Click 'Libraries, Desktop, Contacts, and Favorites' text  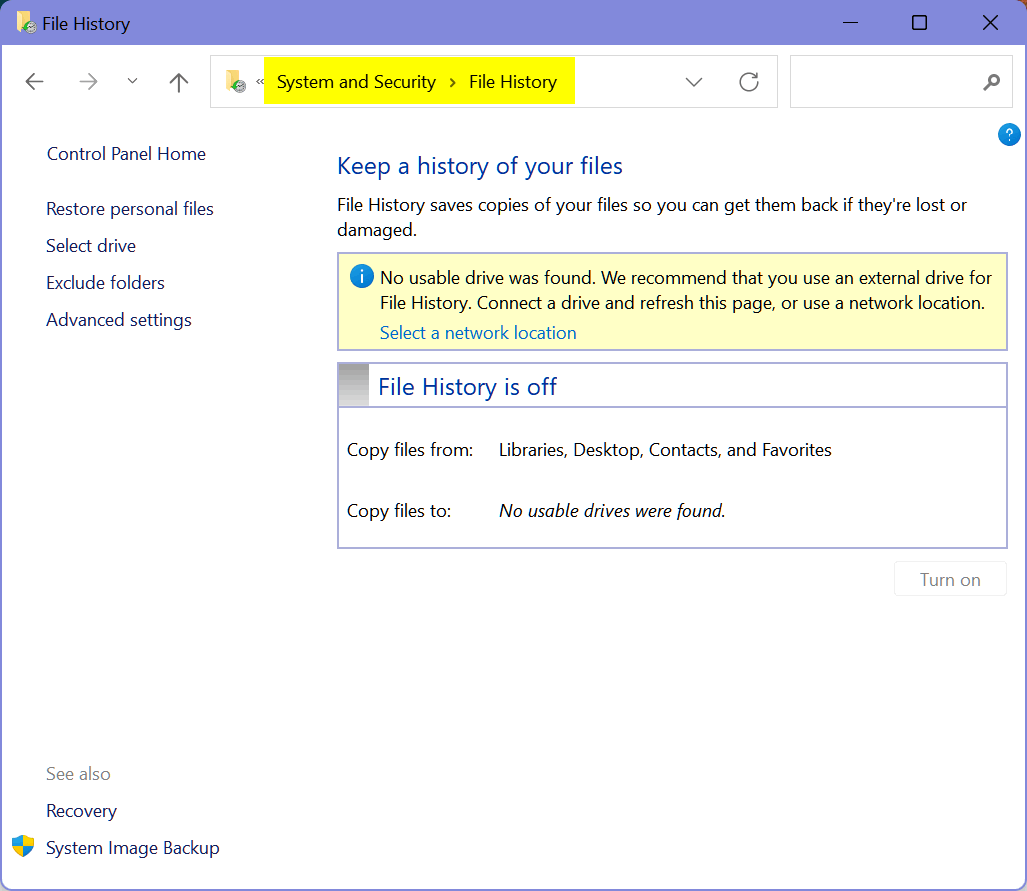pyautogui.click(x=665, y=450)
